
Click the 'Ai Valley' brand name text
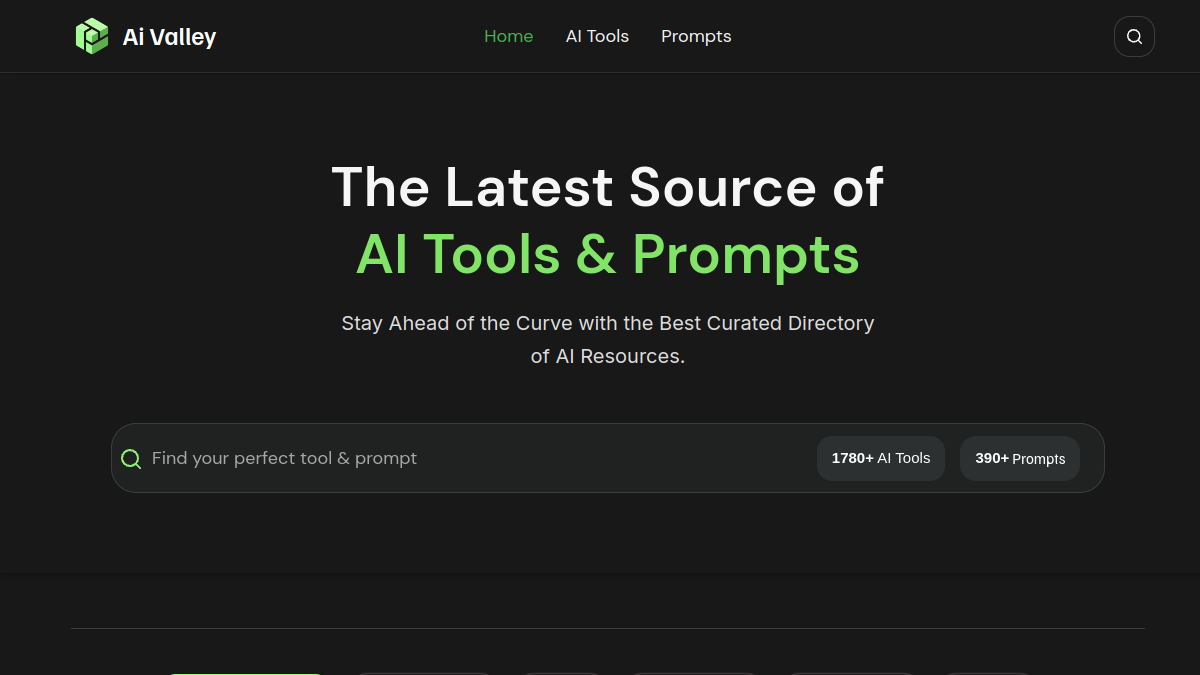point(169,38)
